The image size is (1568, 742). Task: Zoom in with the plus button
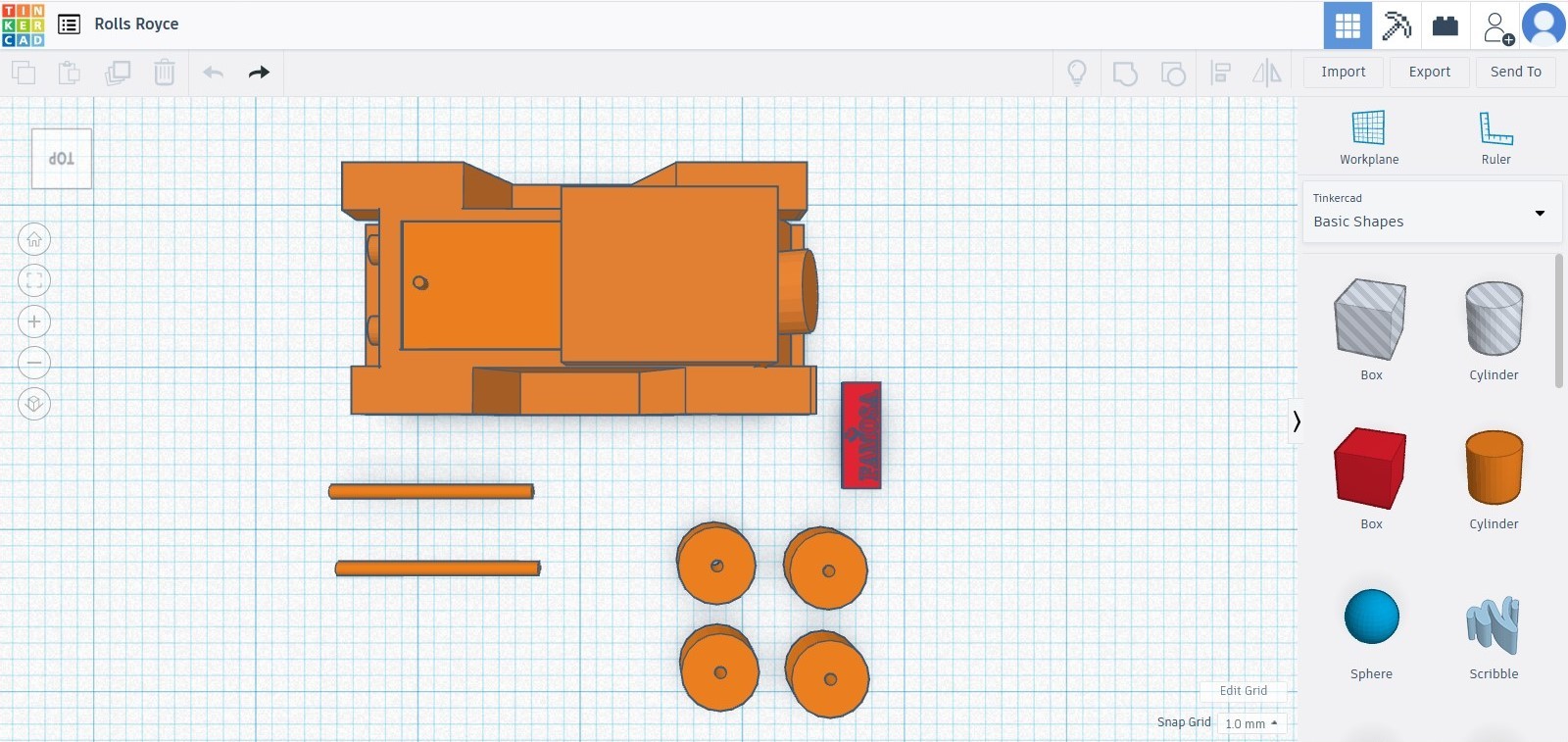click(34, 322)
